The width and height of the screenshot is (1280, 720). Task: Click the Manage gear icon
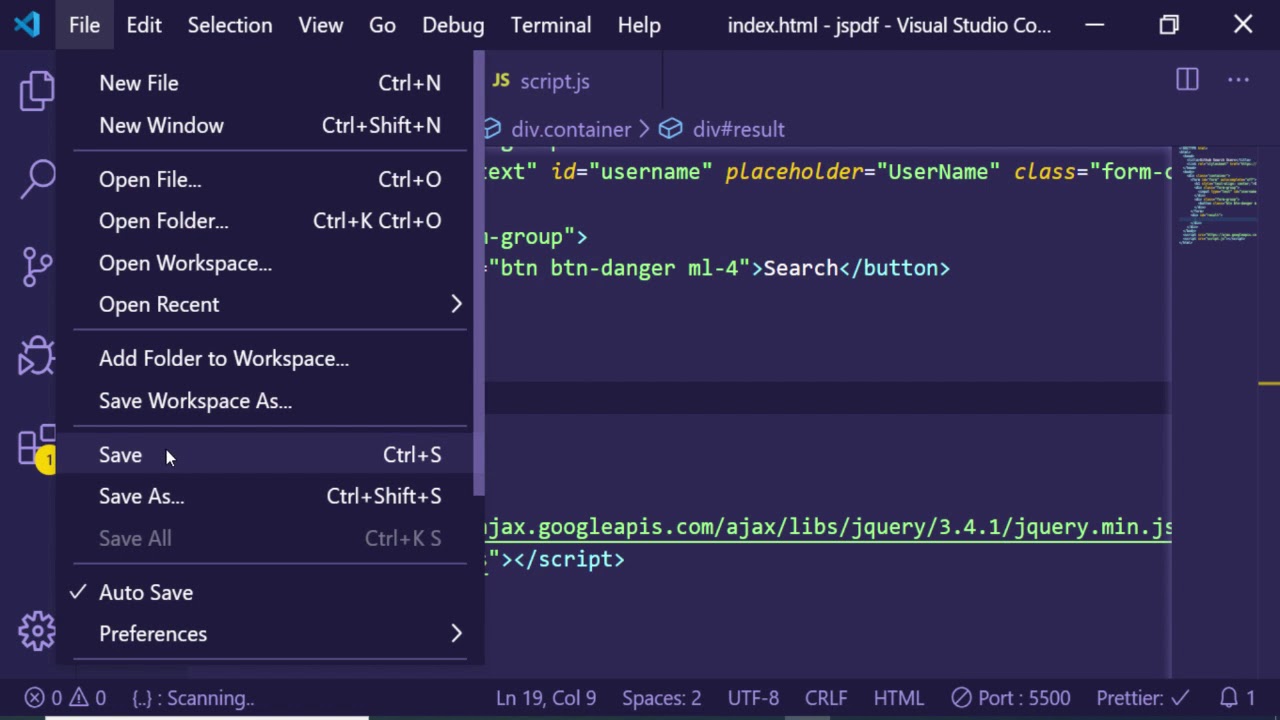[37, 631]
